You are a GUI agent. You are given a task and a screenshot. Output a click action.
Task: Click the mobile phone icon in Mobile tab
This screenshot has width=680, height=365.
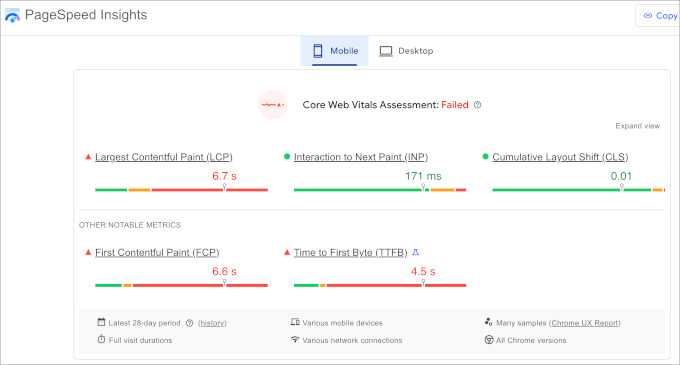(318, 51)
